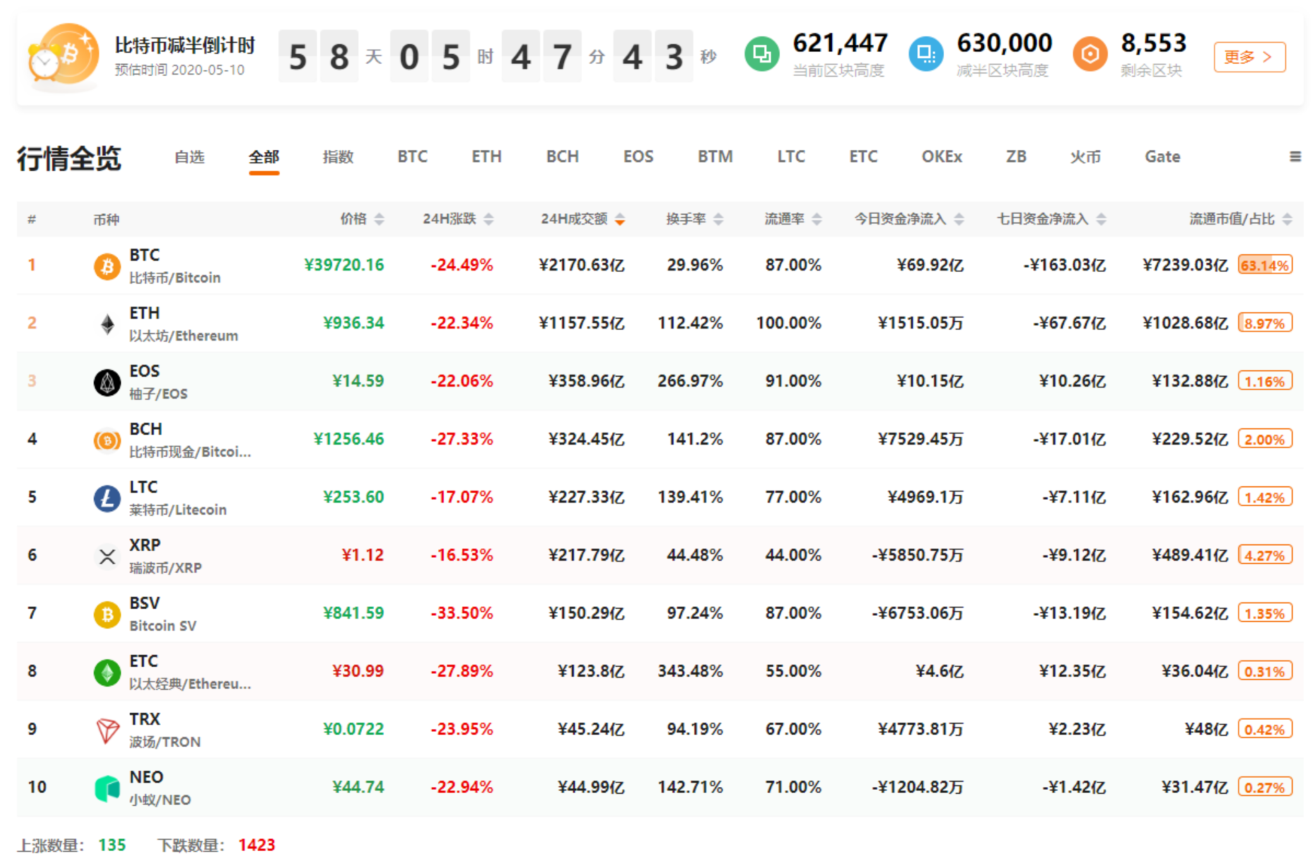Viewport: 1316px width, 868px height.
Task: Open the 火币 exchange tab
Action: pyautogui.click(x=1085, y=157)
